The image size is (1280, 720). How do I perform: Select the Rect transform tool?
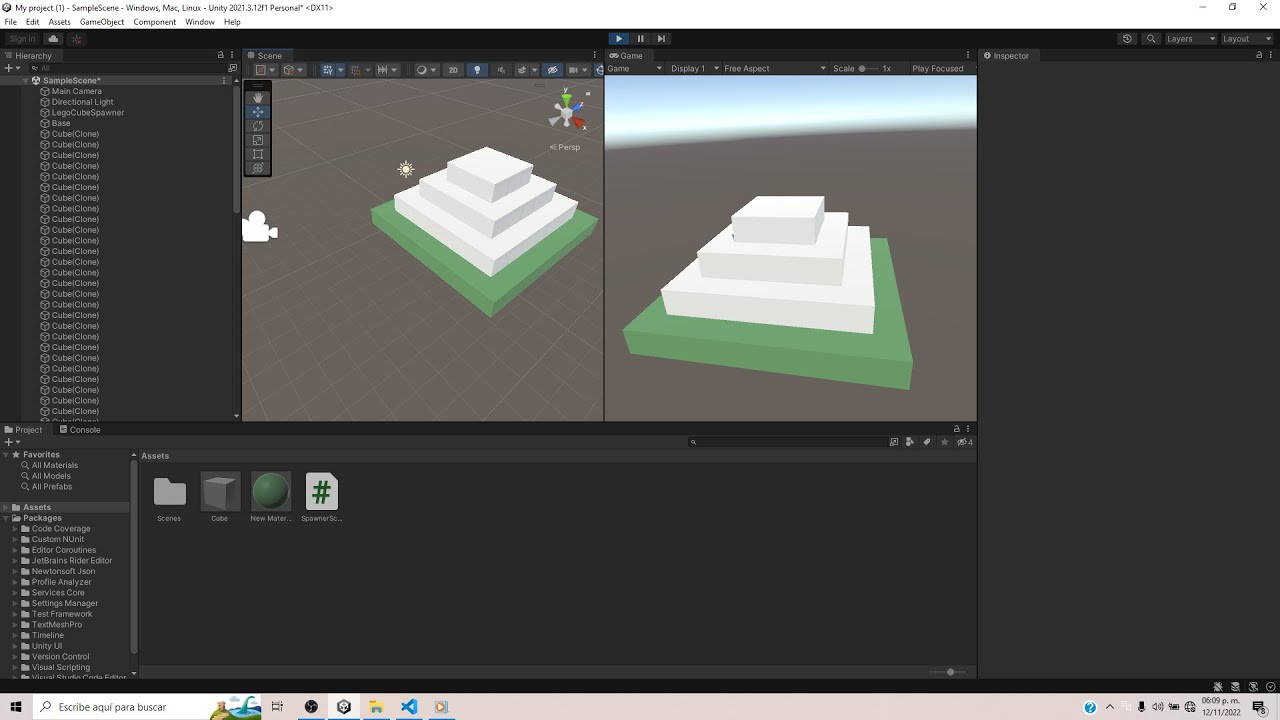click(x=258, y=154)
